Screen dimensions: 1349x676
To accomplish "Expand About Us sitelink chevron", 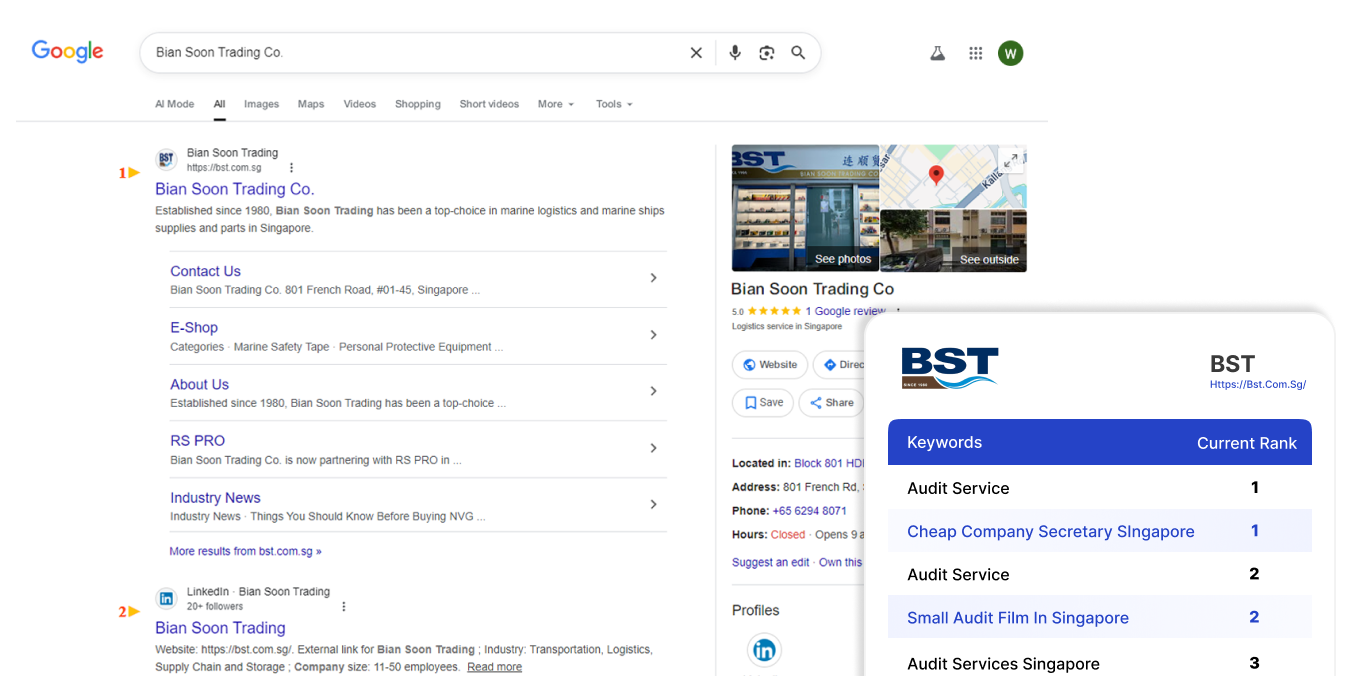I will 653,391.
